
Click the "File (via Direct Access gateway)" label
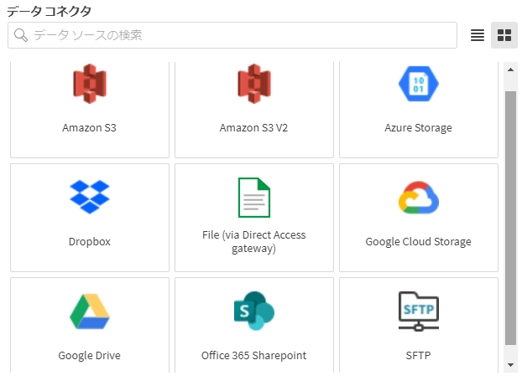pos(254,242)
